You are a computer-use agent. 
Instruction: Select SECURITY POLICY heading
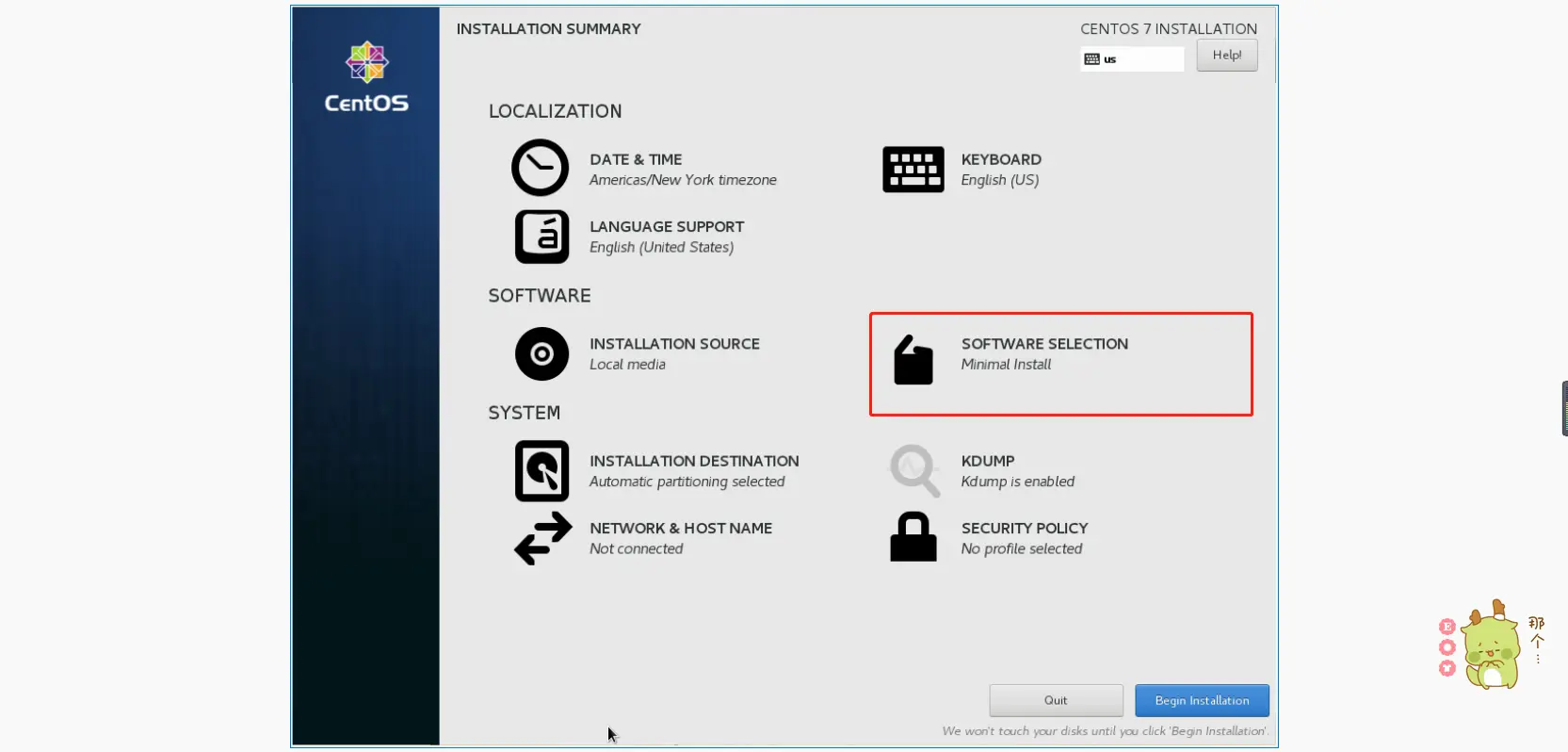(x=1025, y=529)
